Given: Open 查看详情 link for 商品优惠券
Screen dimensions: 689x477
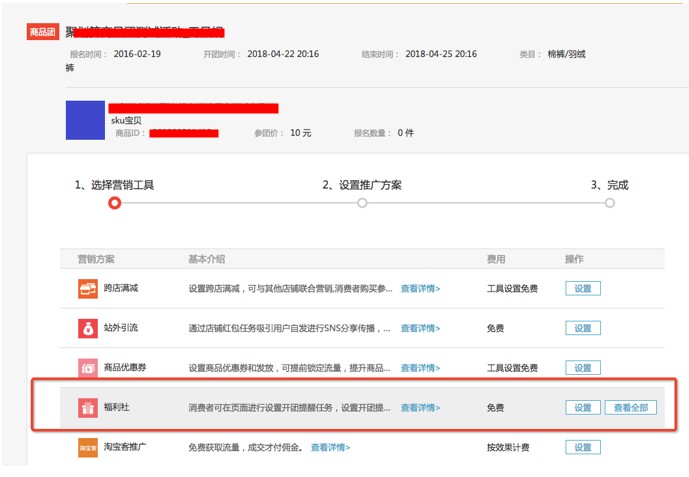Looking at the screenshot, I should click(x=420, y=368).
